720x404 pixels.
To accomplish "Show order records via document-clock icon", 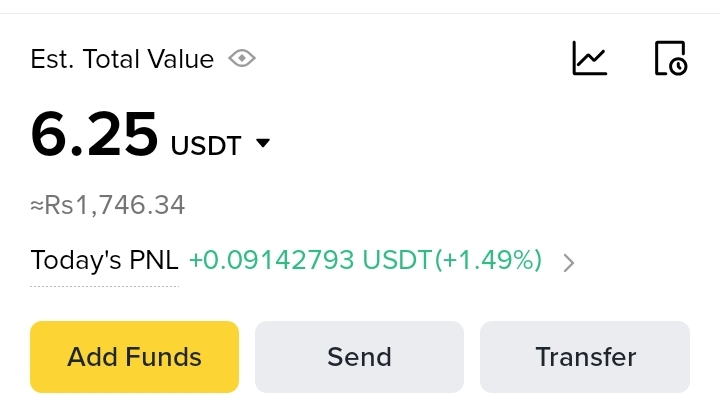I will coord(670,58).
